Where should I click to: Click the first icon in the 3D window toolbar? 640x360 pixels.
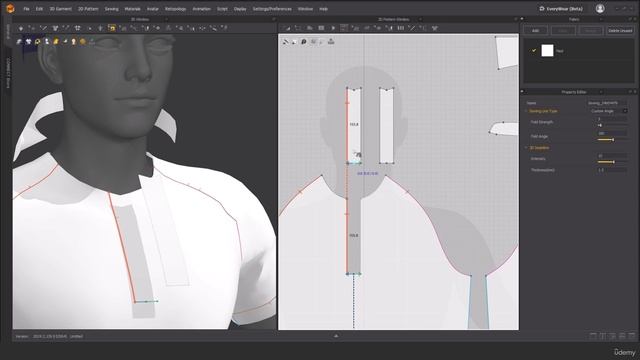pos(21,28)
